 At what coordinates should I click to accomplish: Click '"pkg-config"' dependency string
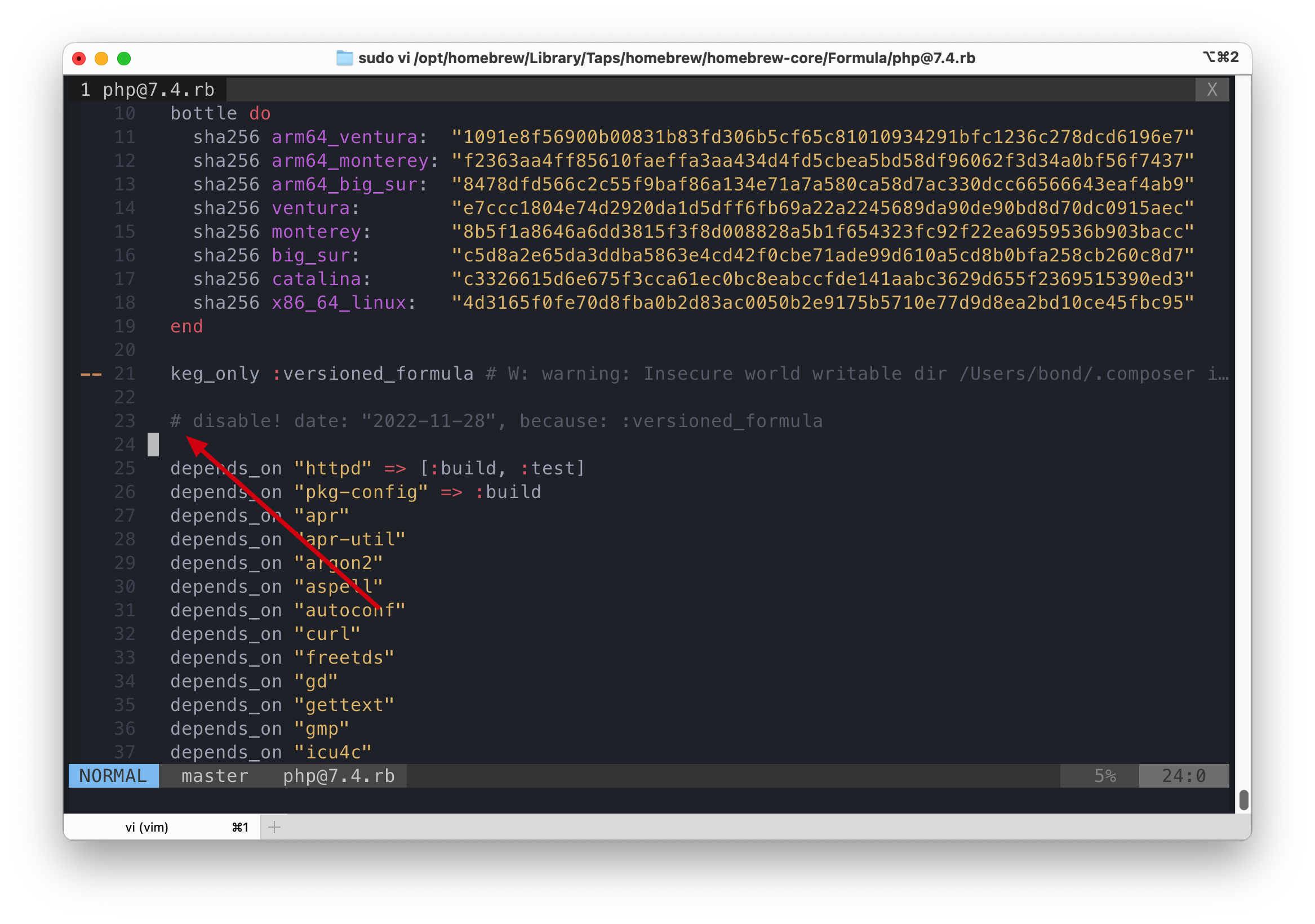point(361,491)
